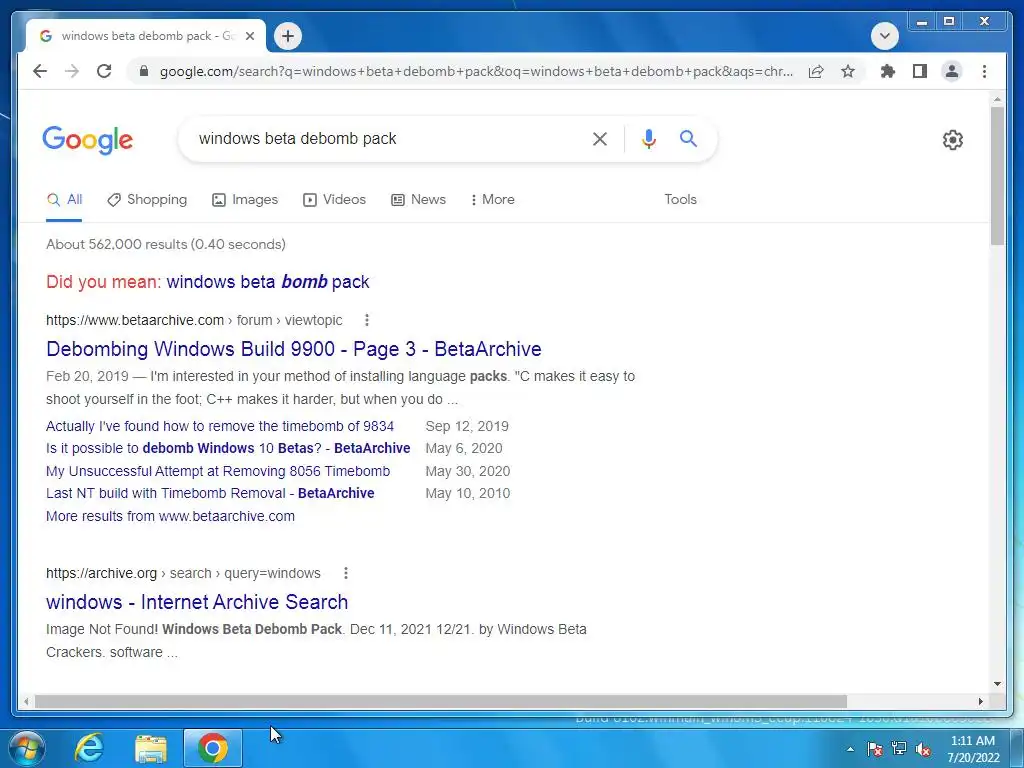The width and height of the screenshot is (1024, 768).
Task: Click the horizontal scrollbar thumb
Action: 441,701
